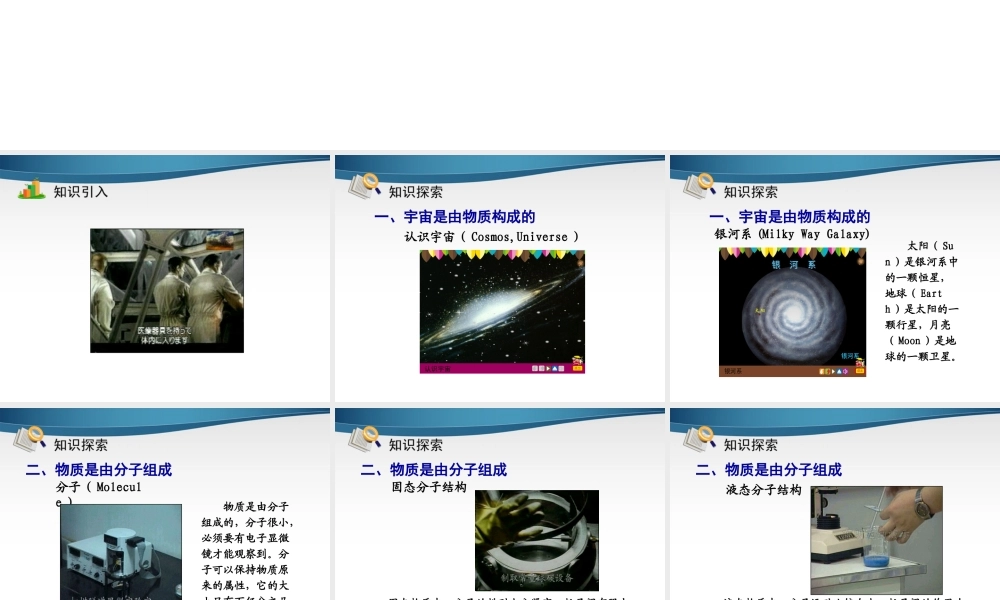Click the yellow button in the 银河系 image bar
Image resolution: width=1000 pixels, height=600 pixels.
(860, 371)
